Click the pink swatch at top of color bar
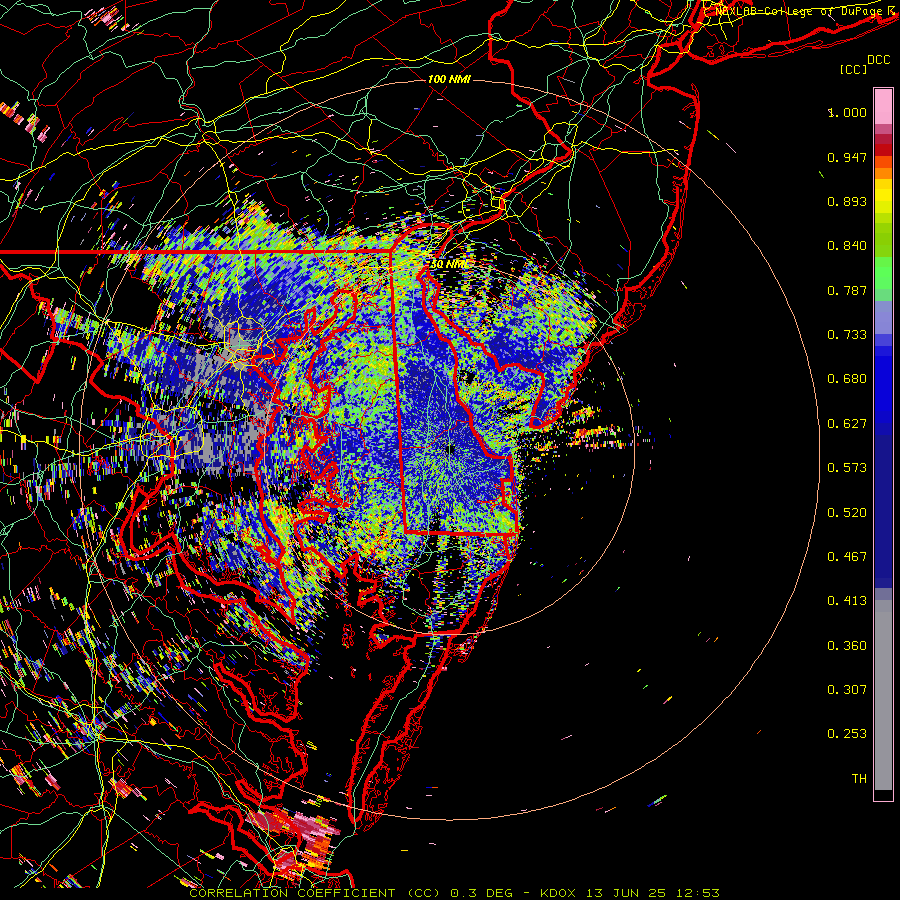900x900 pixels. 883,106
